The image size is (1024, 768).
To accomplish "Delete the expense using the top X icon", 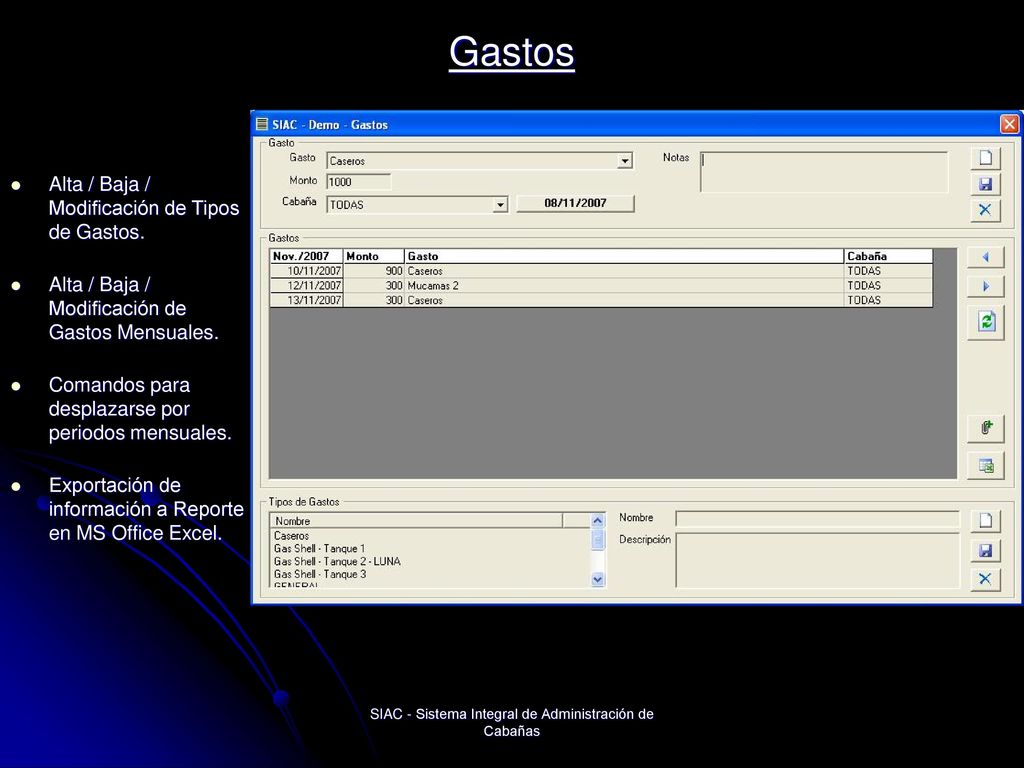I will pyautogui.click(x=985, y=210).
